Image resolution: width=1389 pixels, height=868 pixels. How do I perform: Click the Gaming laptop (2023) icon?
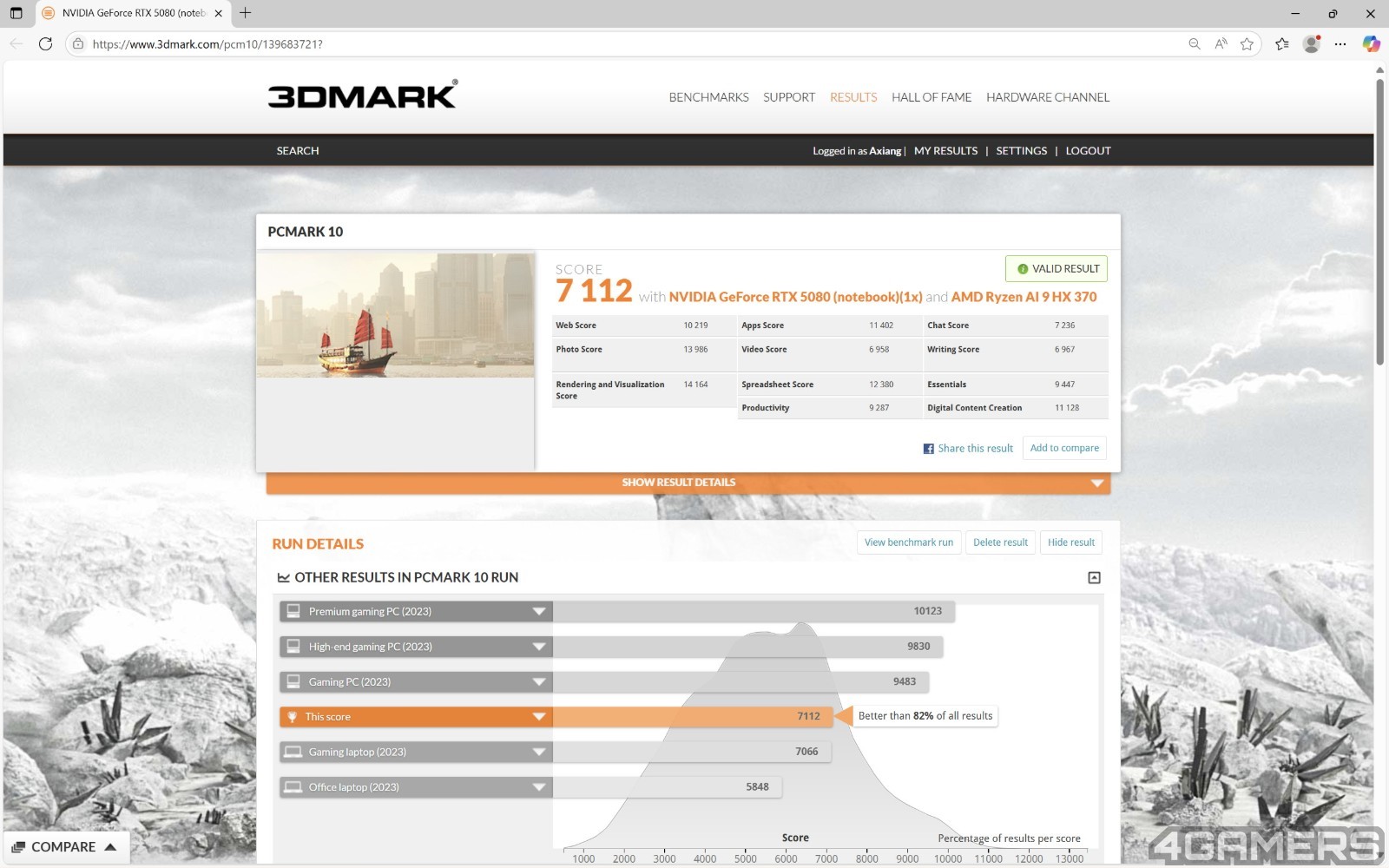pyautogui.click(x=293, y=752)
